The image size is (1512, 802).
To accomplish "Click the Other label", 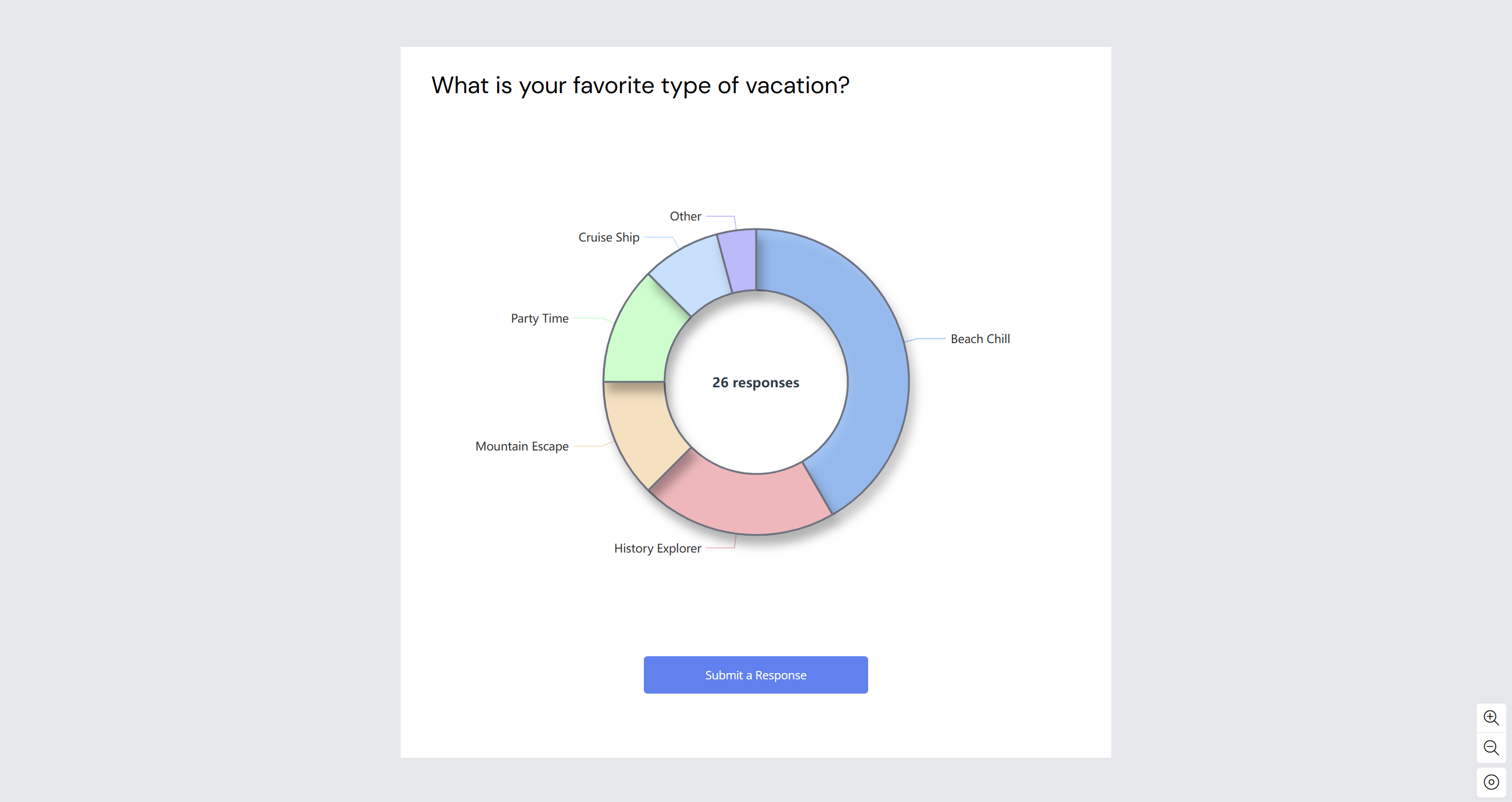I will coord(684,216).
